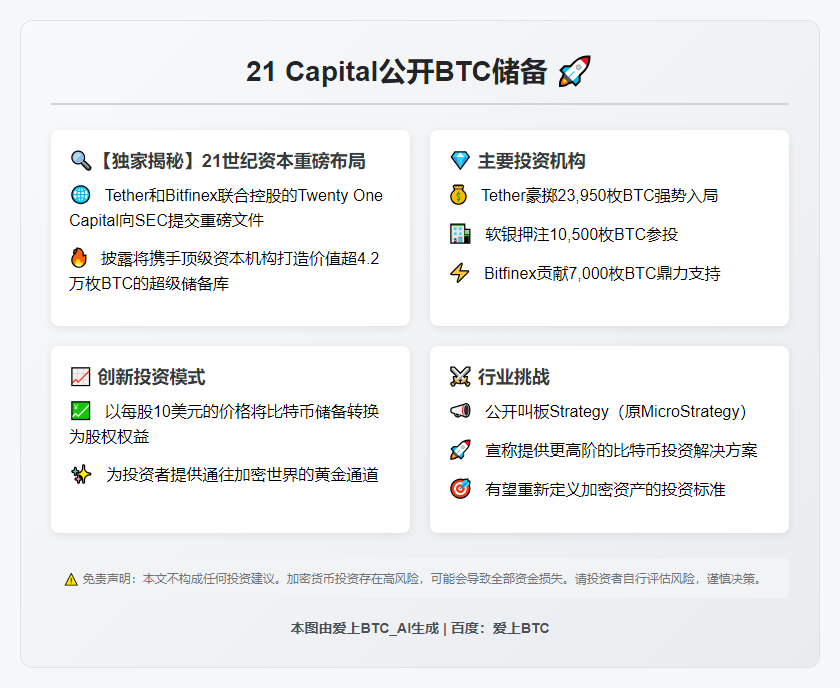
Task: Click the heading 创新投资模式
Action: click(151, 377)
